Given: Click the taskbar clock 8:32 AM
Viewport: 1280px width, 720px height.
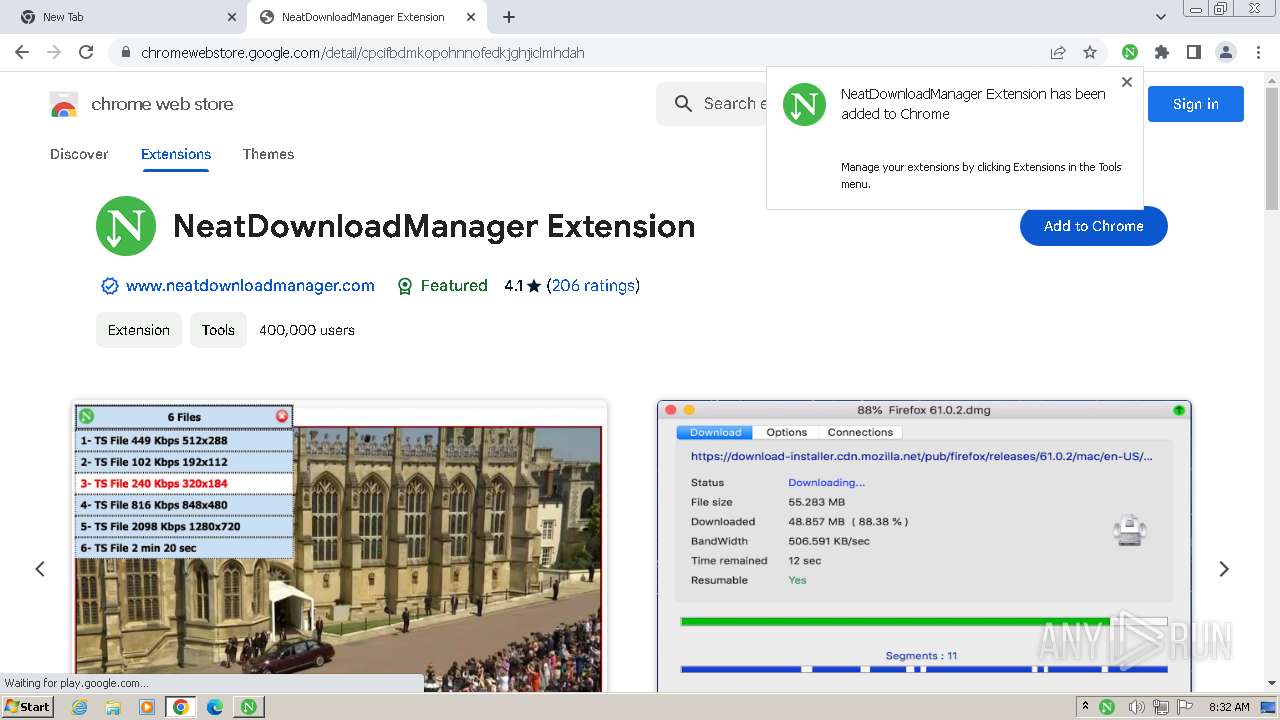Looking at the screenshot, I should [1229, 707].
